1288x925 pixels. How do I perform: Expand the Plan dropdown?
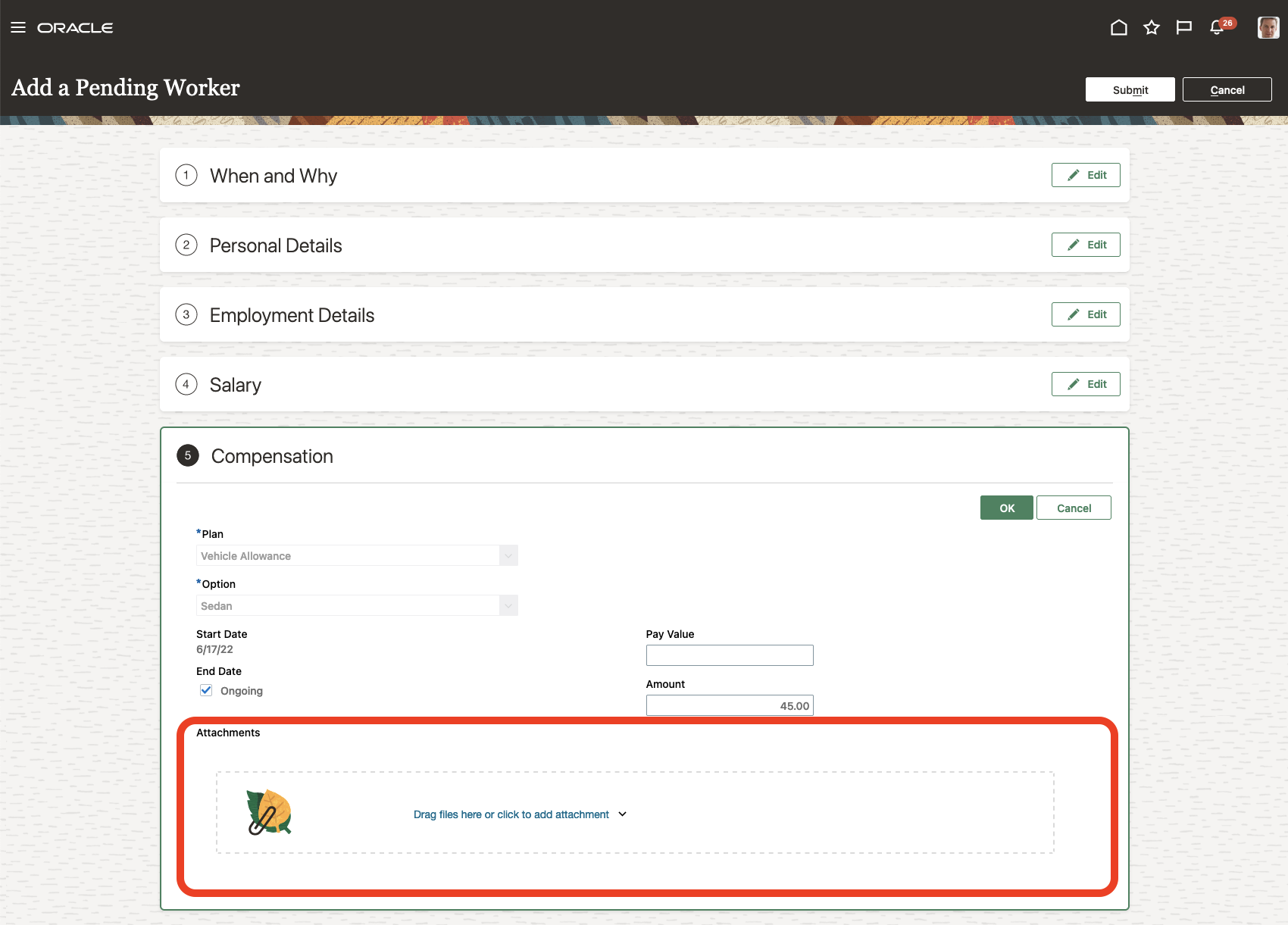coord(508,556)
